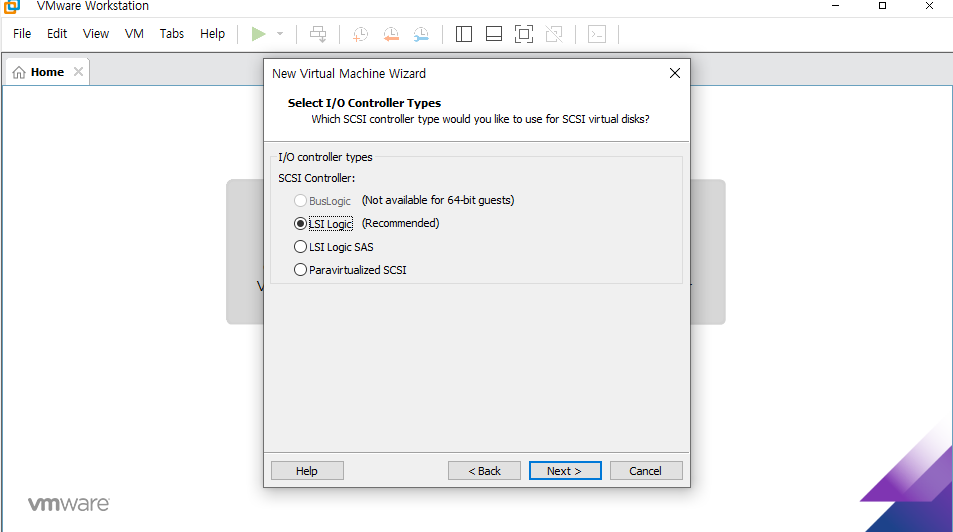Close the VMware Workstation window
Viewport: 953px width, 532px height.
929,6
